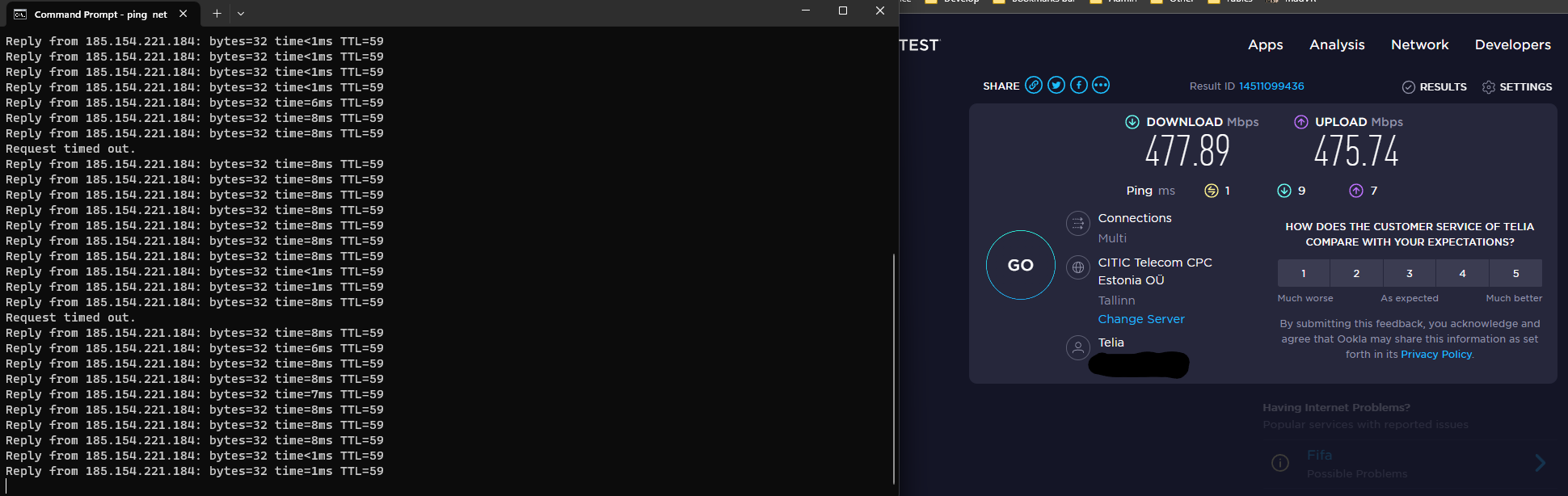Image resolution: width=1568 pixels, height=496 pixels.
Task: Open the RESULTS page
Action: tap(1444, 87)
